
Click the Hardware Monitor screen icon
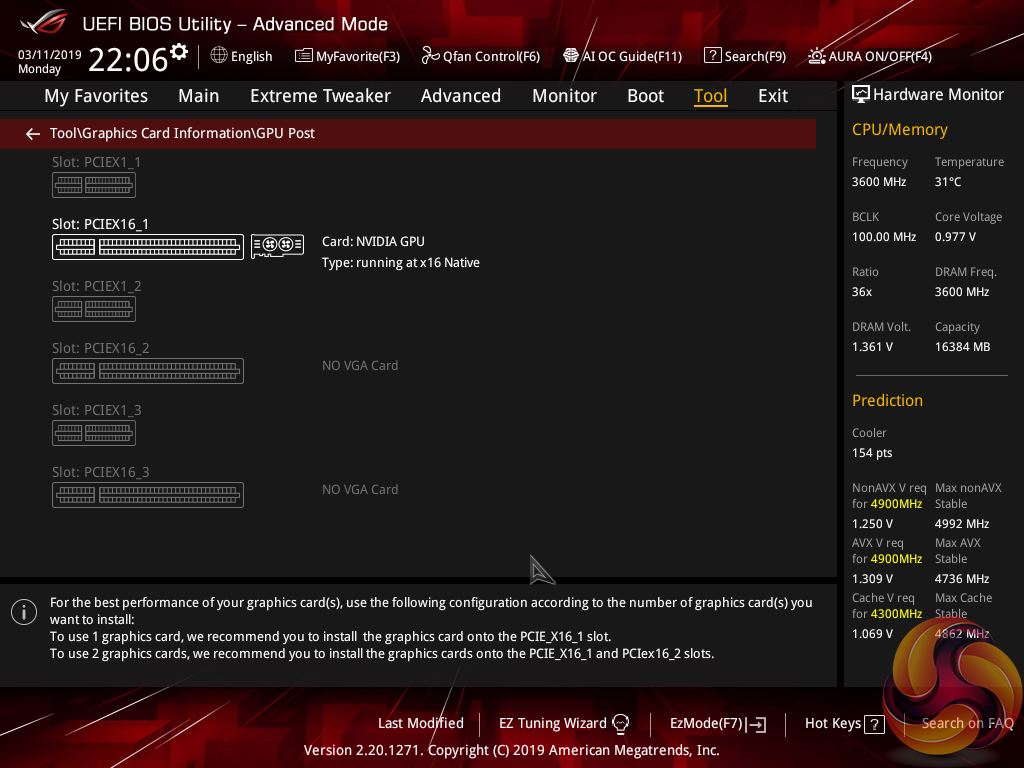coord(861,95)
